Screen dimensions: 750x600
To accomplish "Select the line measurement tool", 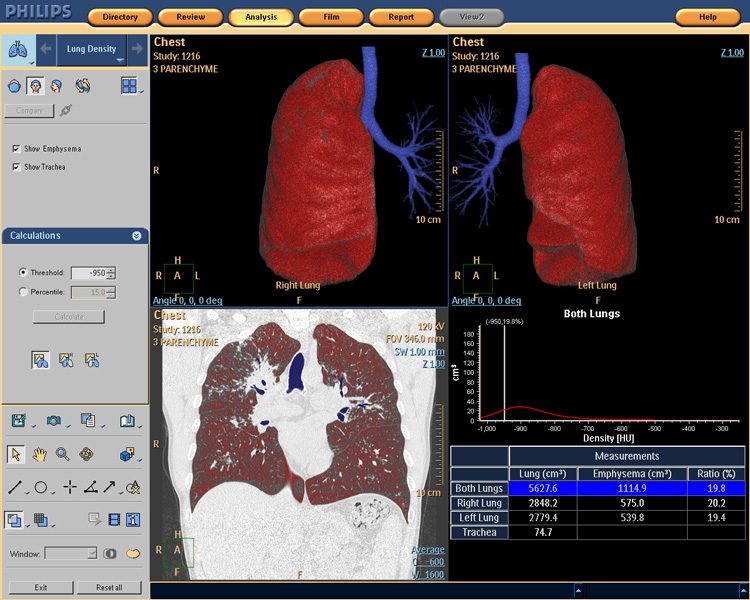I will (x=15, y=488).
